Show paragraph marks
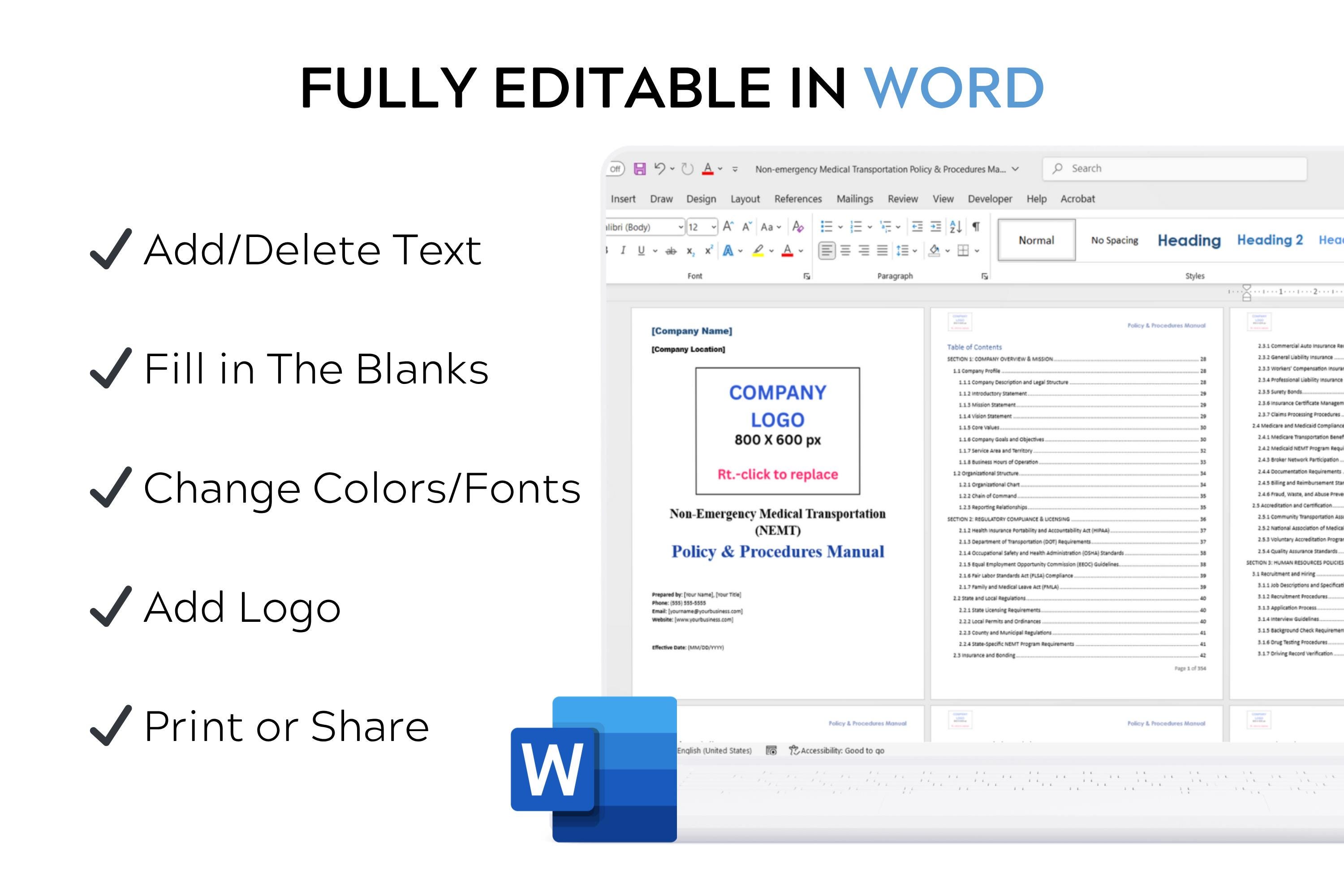Image resolution: width=1344 pixels, height=896 pixels. pyautogui.click(x=976, y=226)
